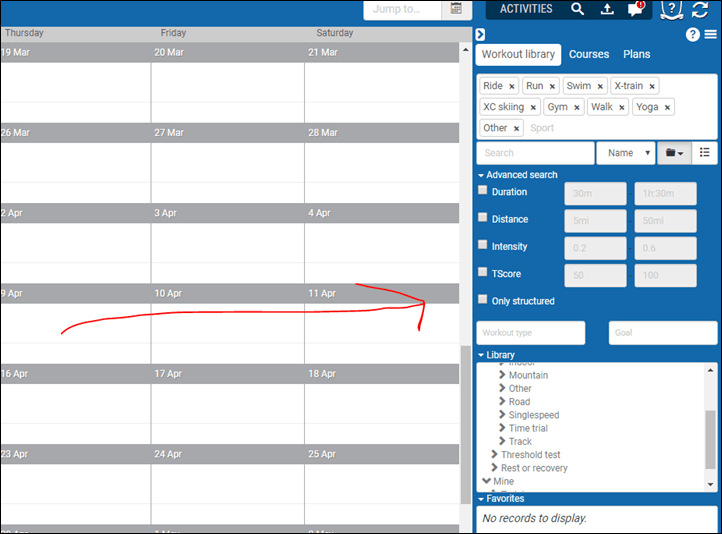Screen dimensions: 722x534
Task: Check the Only structured option
Action: click(x=483, y=299)
